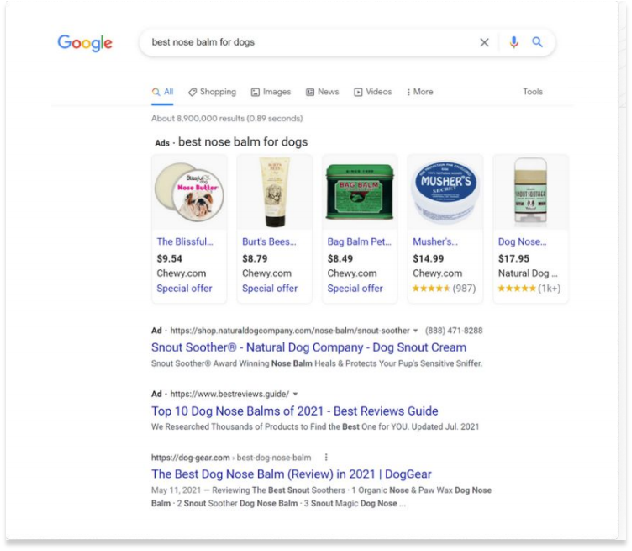Start voice search with microphone
This screenshot has height=551, width=632.
[514, 43]
